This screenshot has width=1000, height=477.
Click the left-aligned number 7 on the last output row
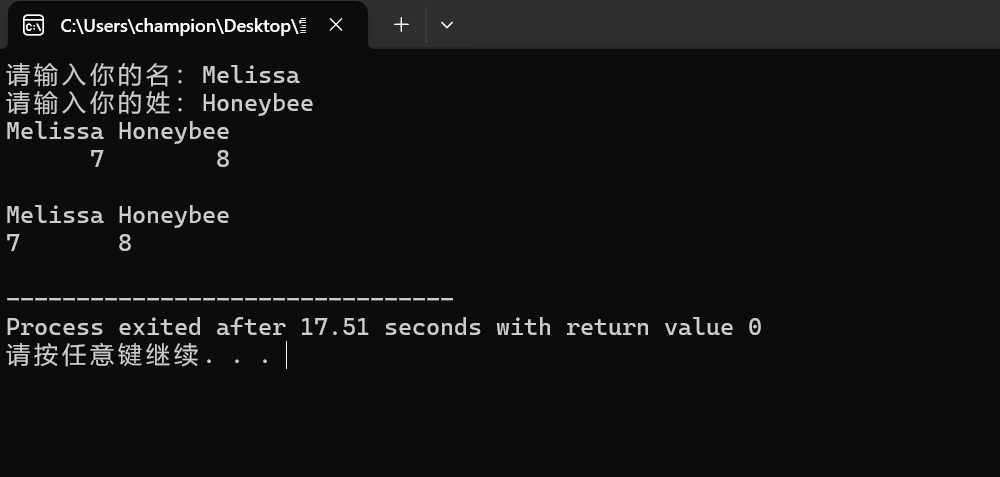coord(13,244)
